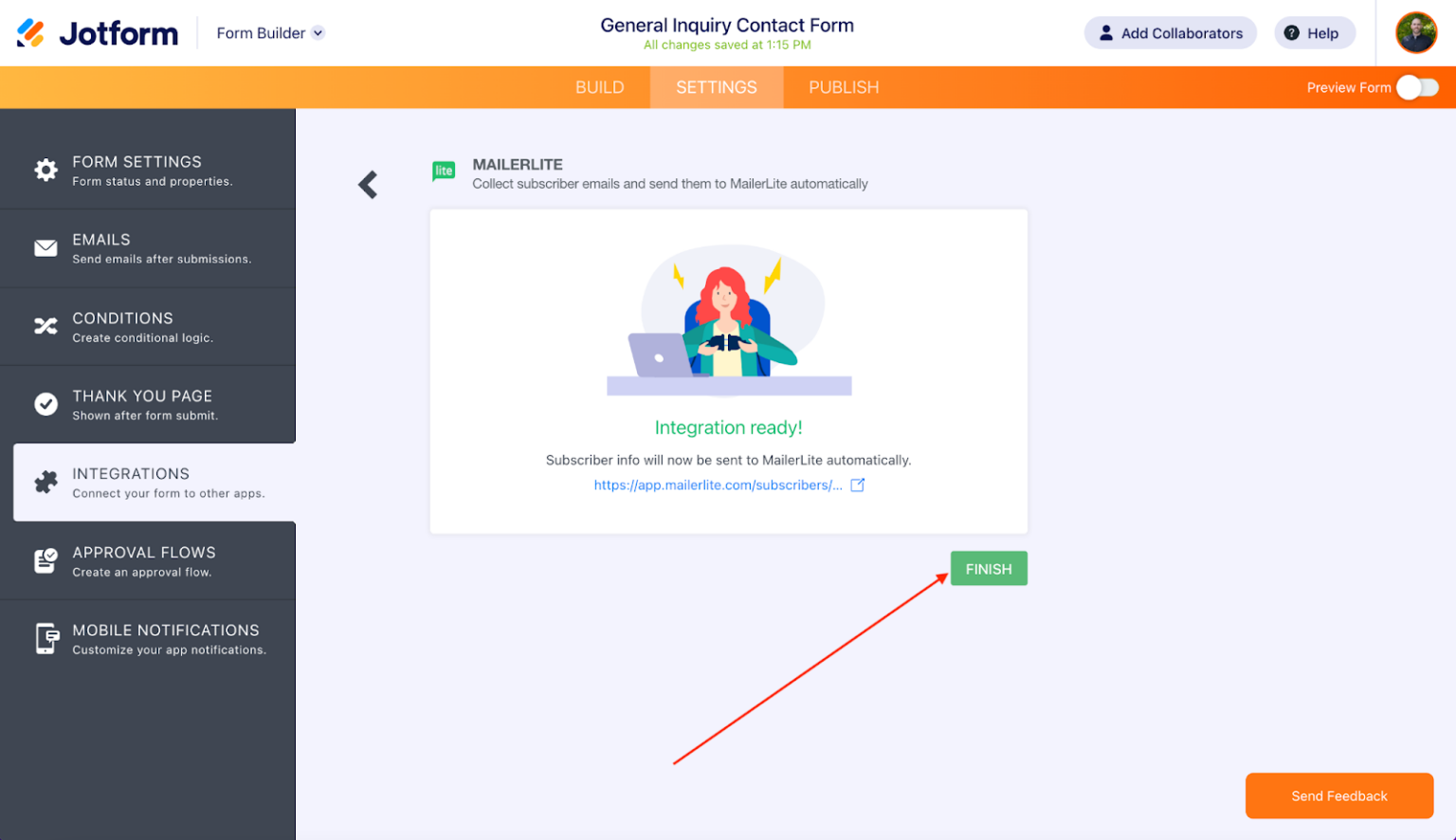Click the Send Feedback button
Viewport: 1456px width, 840px height.
click(1338, 795)
